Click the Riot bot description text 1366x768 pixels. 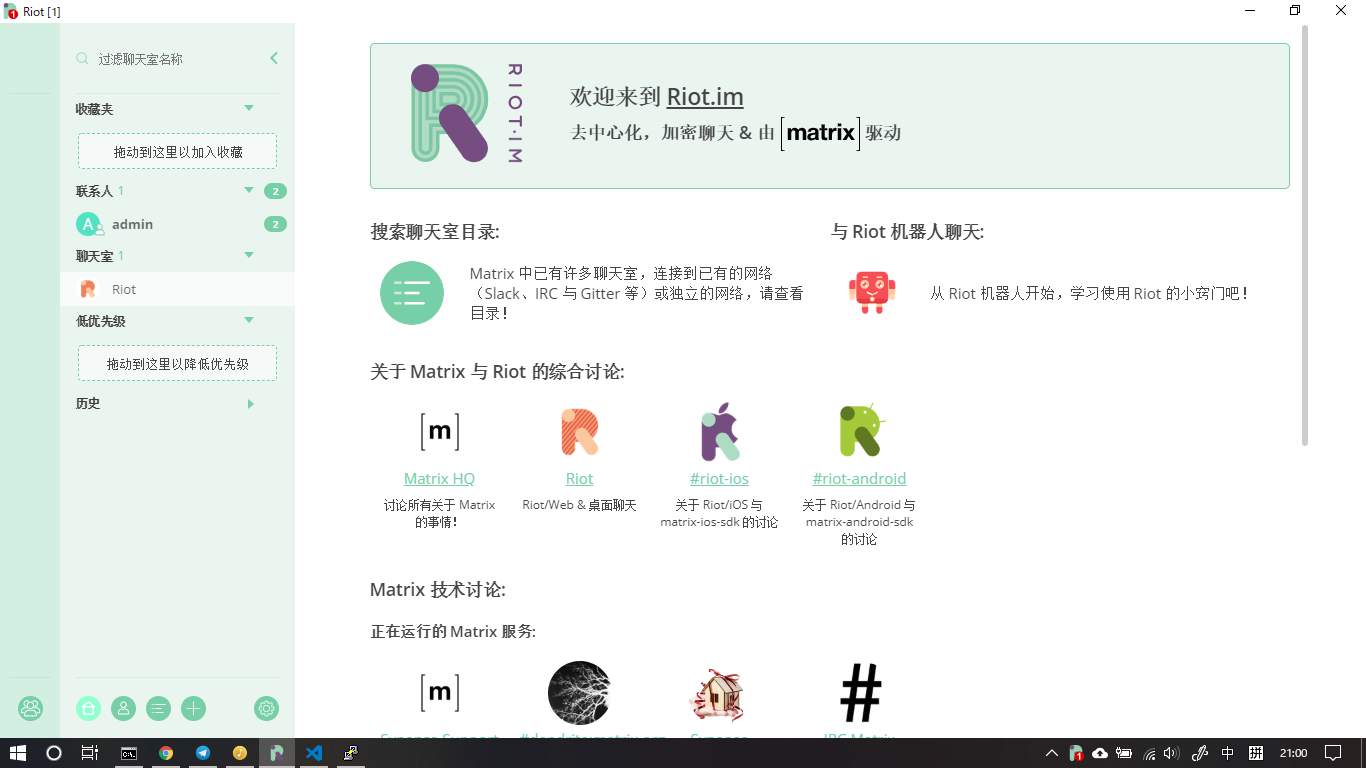click(1089, 294)
